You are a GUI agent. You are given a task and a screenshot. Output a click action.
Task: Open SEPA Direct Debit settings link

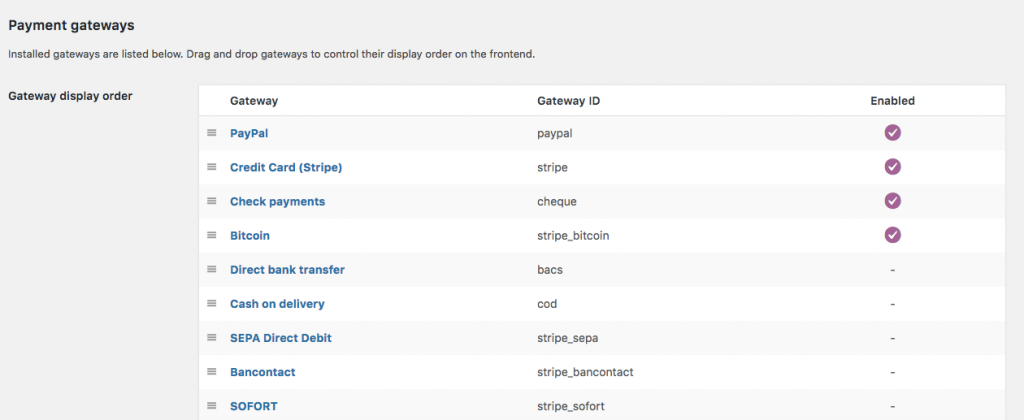[281, 338]
